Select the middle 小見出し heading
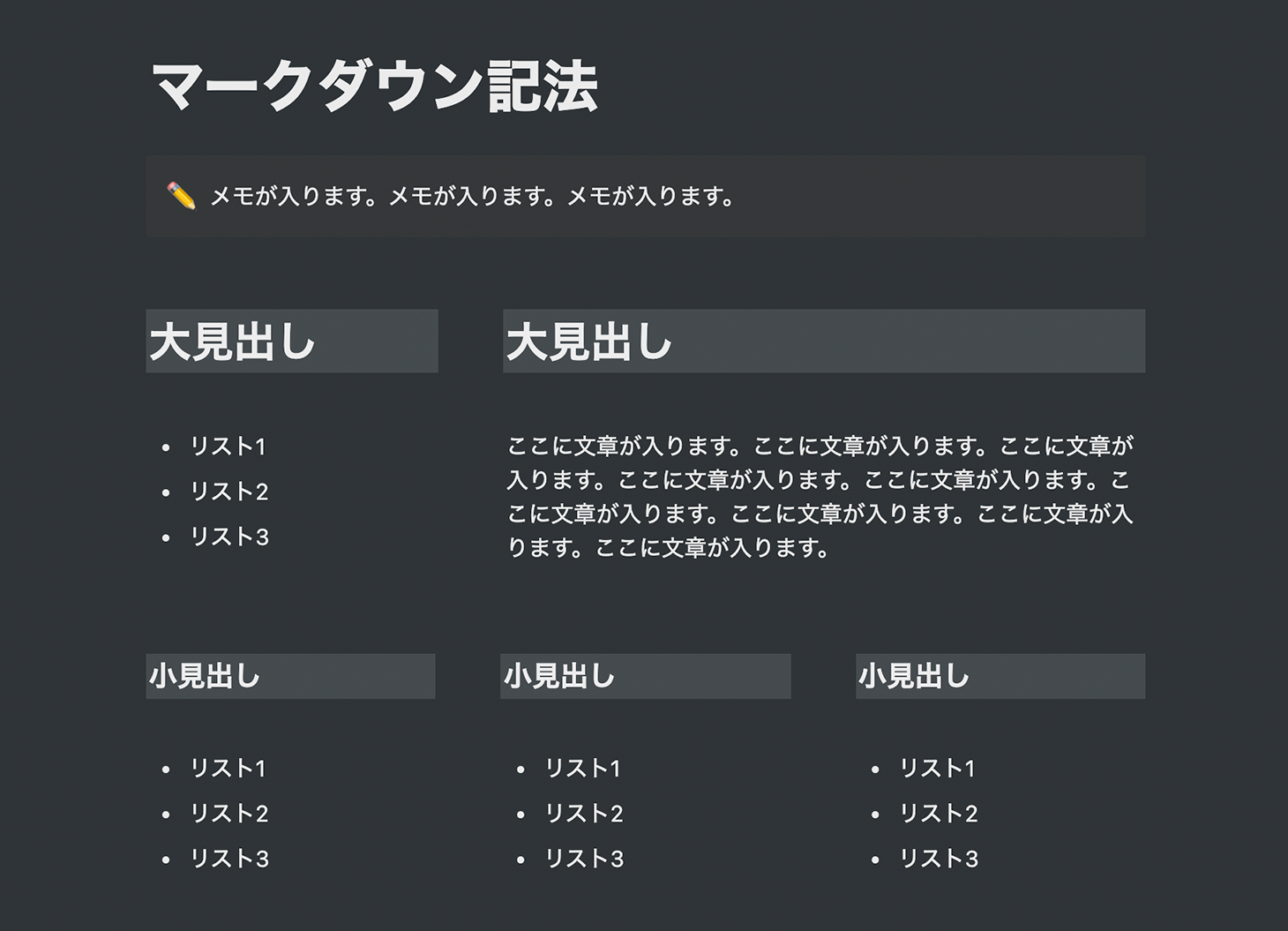 [x=645, y=676]
